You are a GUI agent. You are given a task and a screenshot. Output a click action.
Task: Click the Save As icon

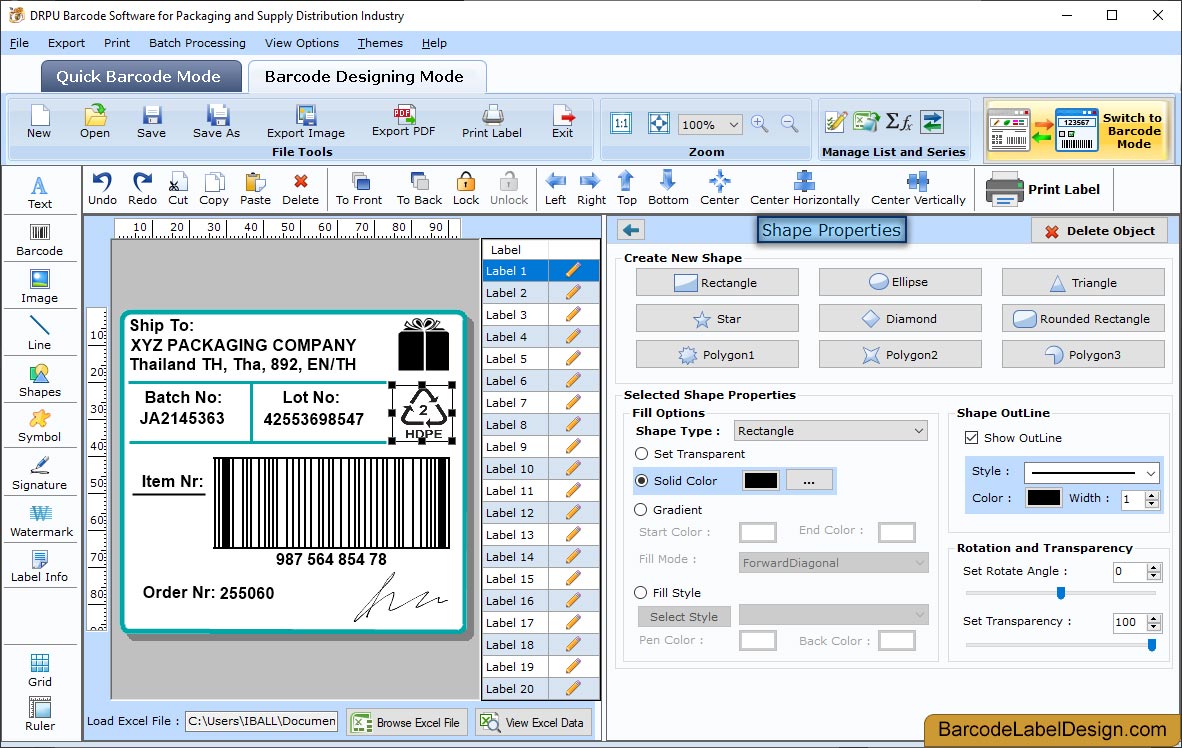(x=216, y=122)
